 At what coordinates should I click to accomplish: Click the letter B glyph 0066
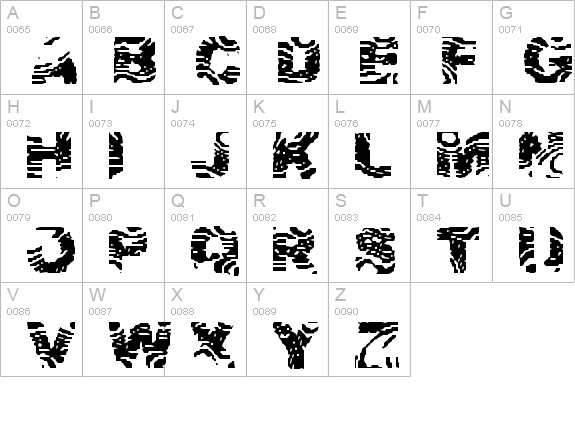[x=124, y=47]
